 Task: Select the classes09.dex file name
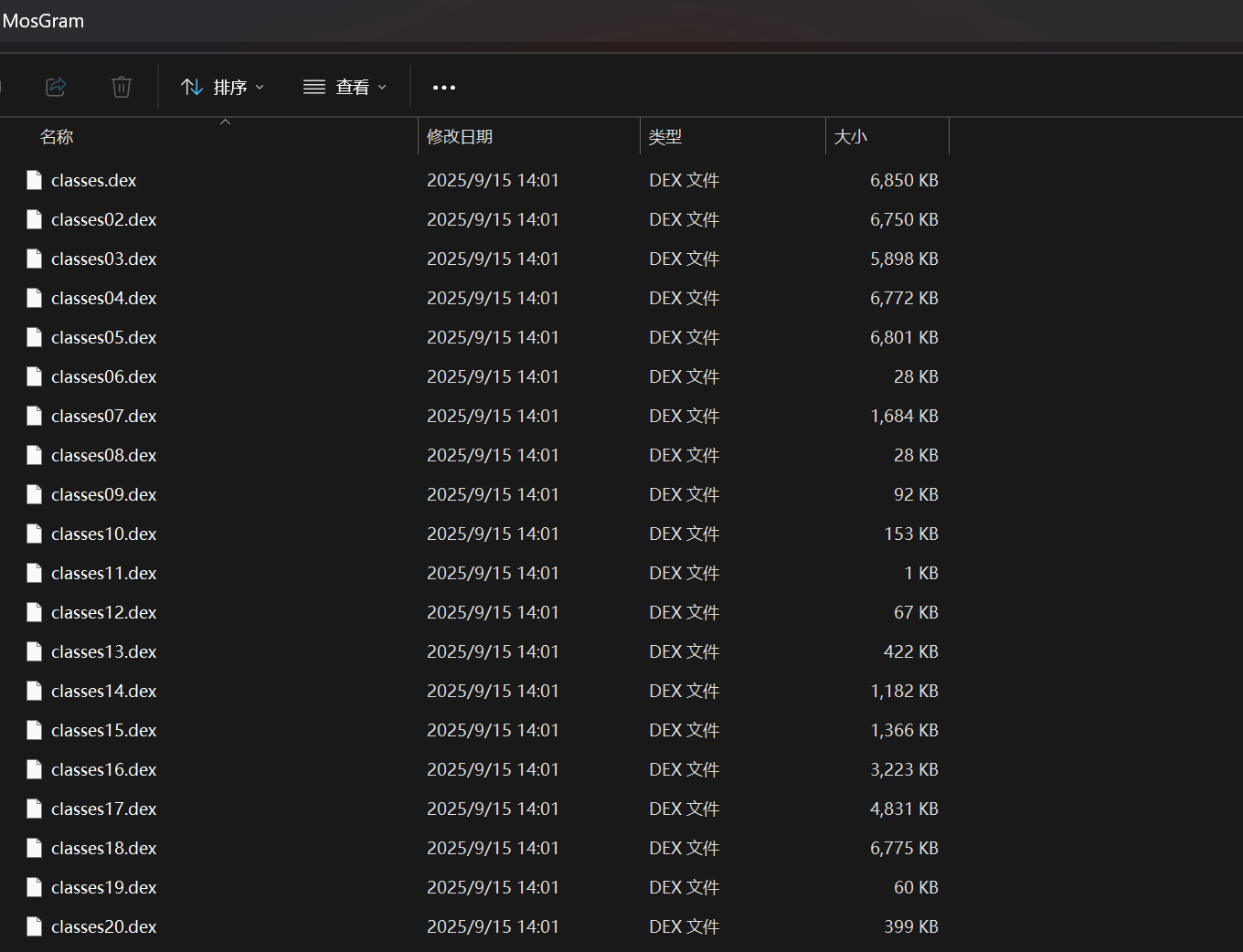click(x=104, y=494)
